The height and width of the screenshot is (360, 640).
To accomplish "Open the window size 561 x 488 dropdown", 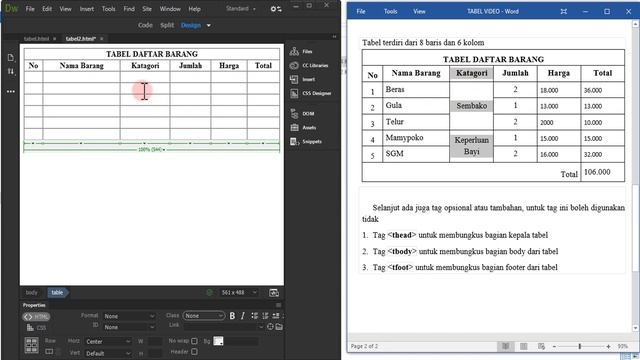I will pyautogui.click(x=239, y=292).
